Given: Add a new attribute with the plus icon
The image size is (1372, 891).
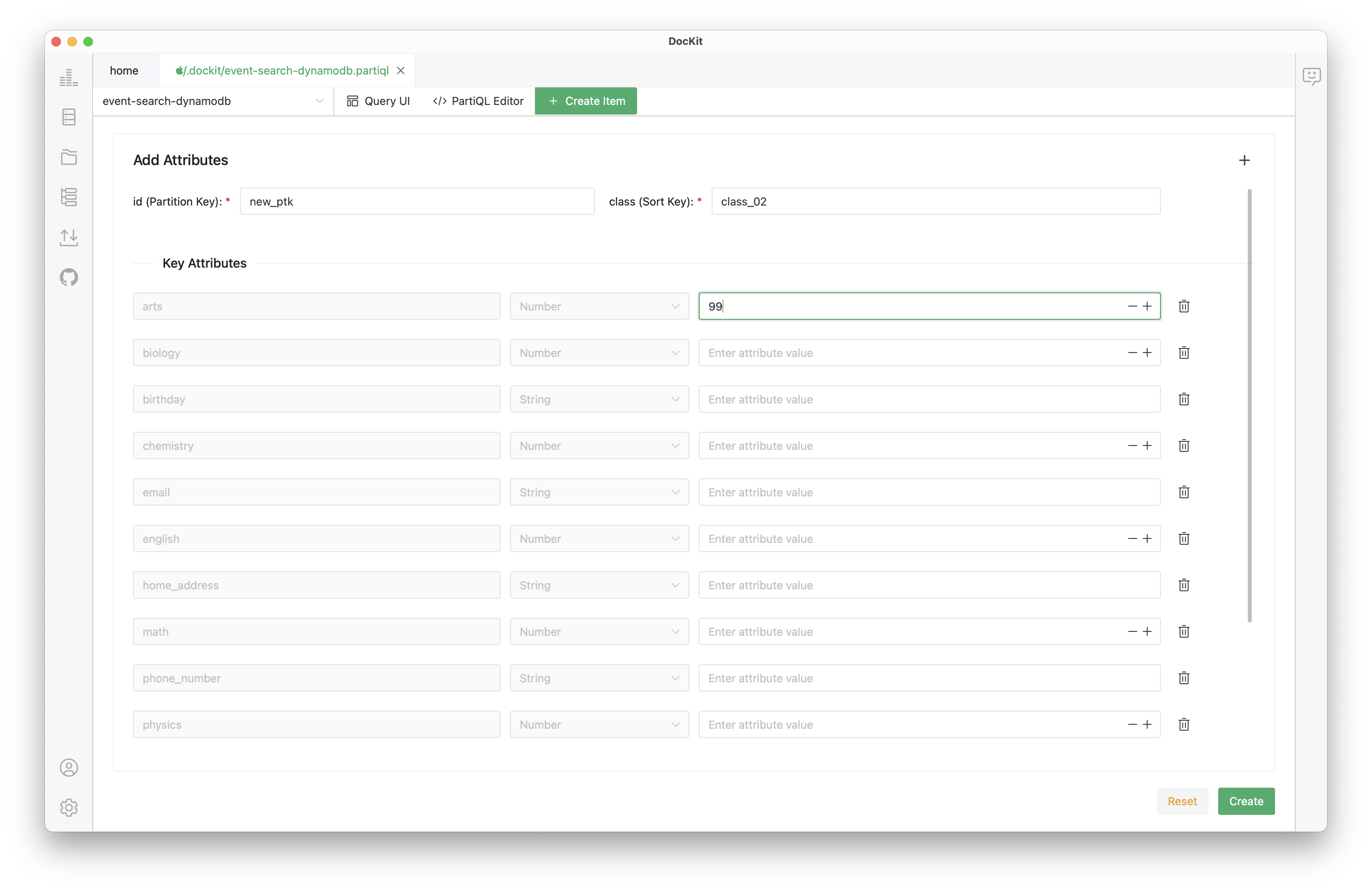Looking at the screenshot, I should coord(1244,160).
